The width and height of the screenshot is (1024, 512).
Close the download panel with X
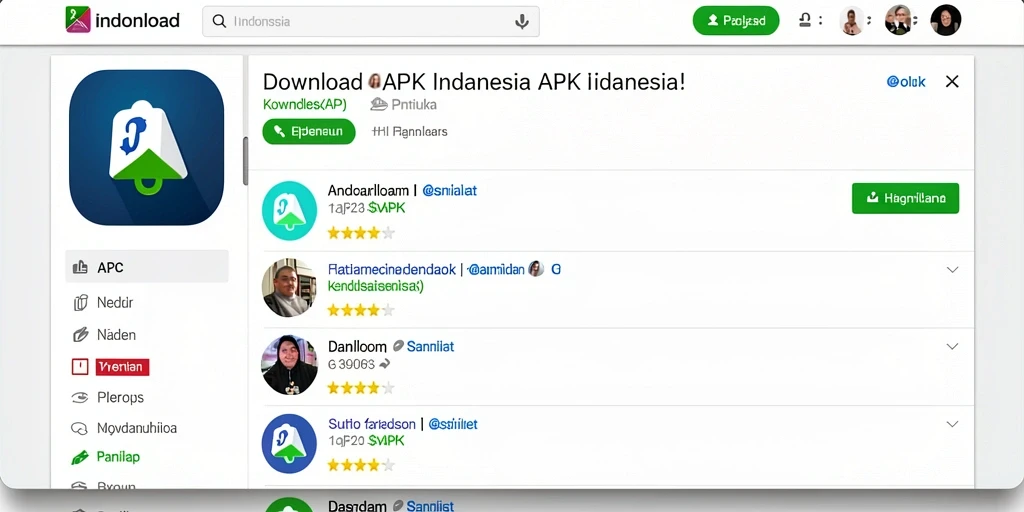click(952, 82)
